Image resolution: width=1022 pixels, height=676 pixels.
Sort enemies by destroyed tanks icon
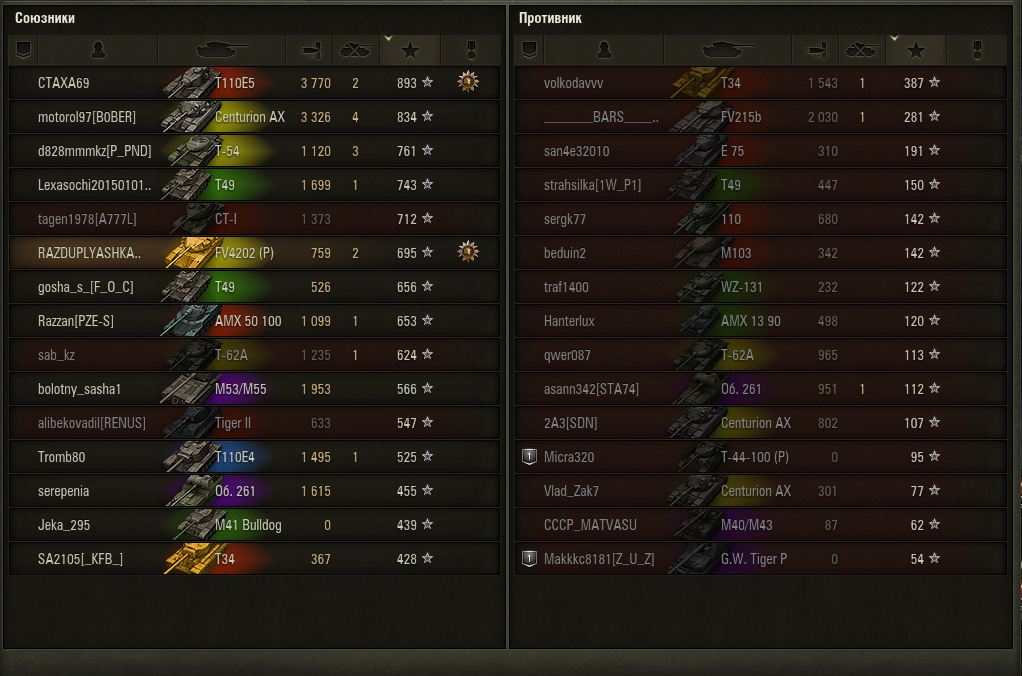[x=861, y=50]
